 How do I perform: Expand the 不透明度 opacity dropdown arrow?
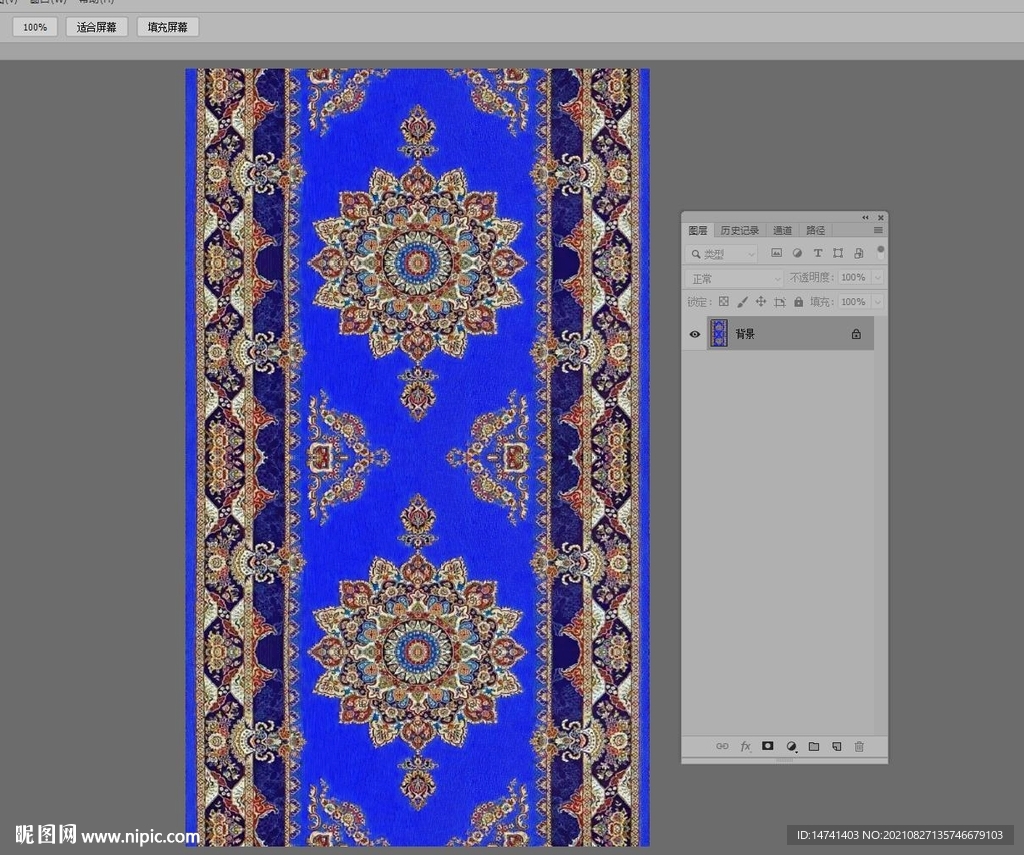(877, 278)
